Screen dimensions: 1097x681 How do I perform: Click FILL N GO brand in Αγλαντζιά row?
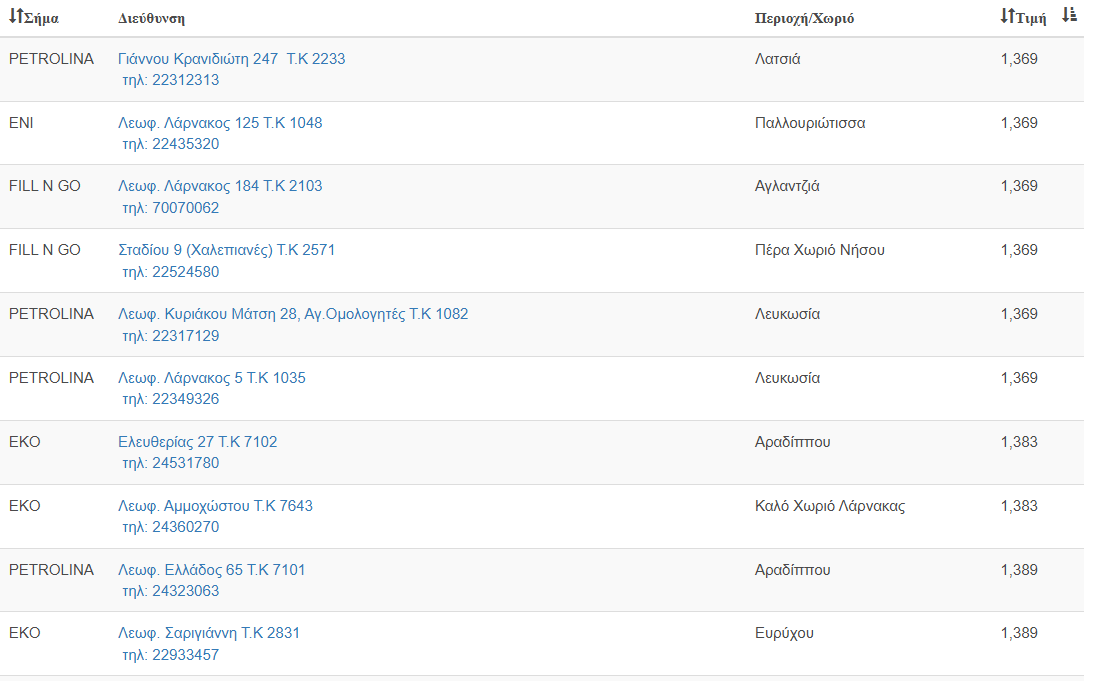(45, 186)
